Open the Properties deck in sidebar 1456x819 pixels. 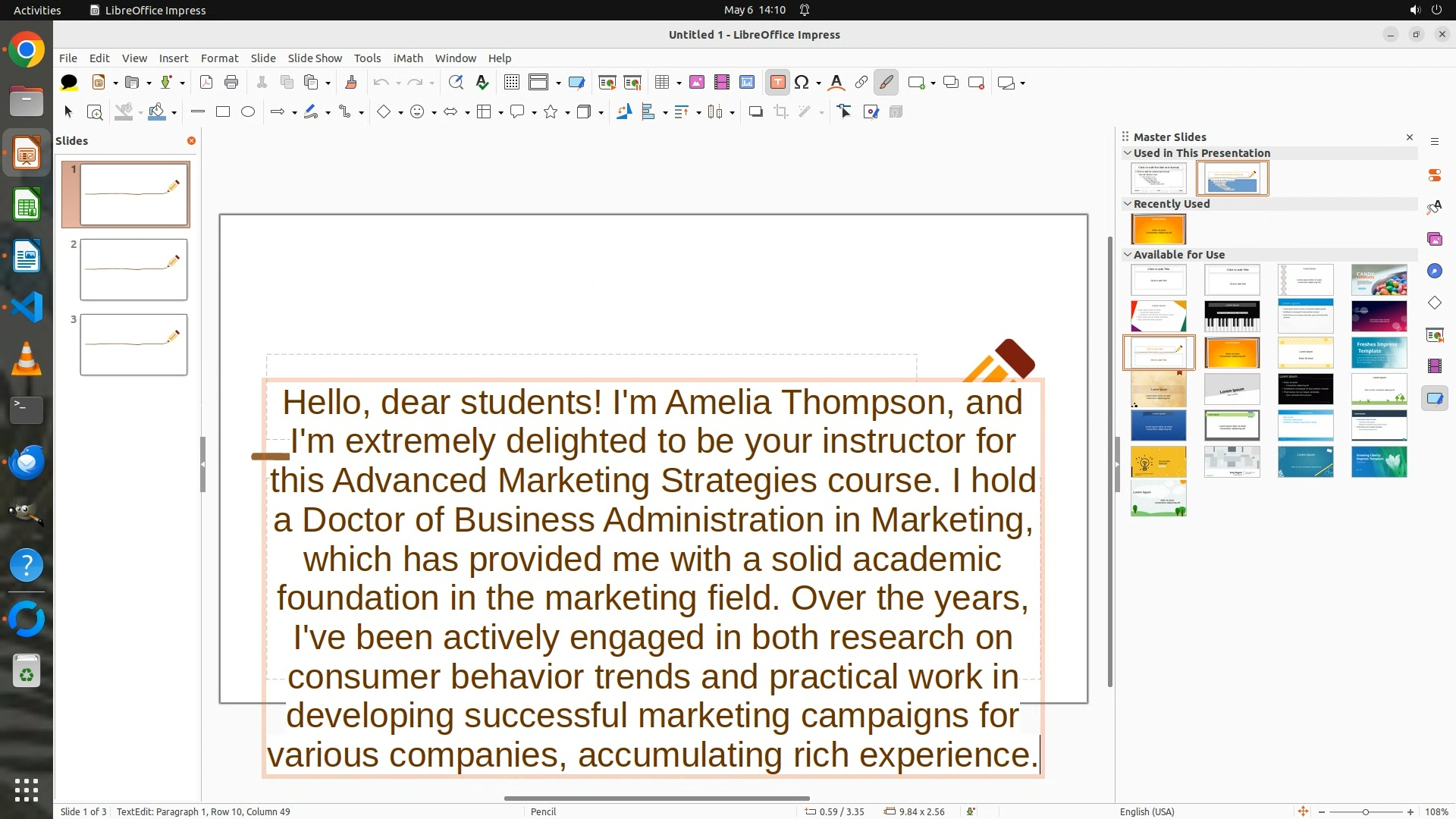coord(1434,175)
